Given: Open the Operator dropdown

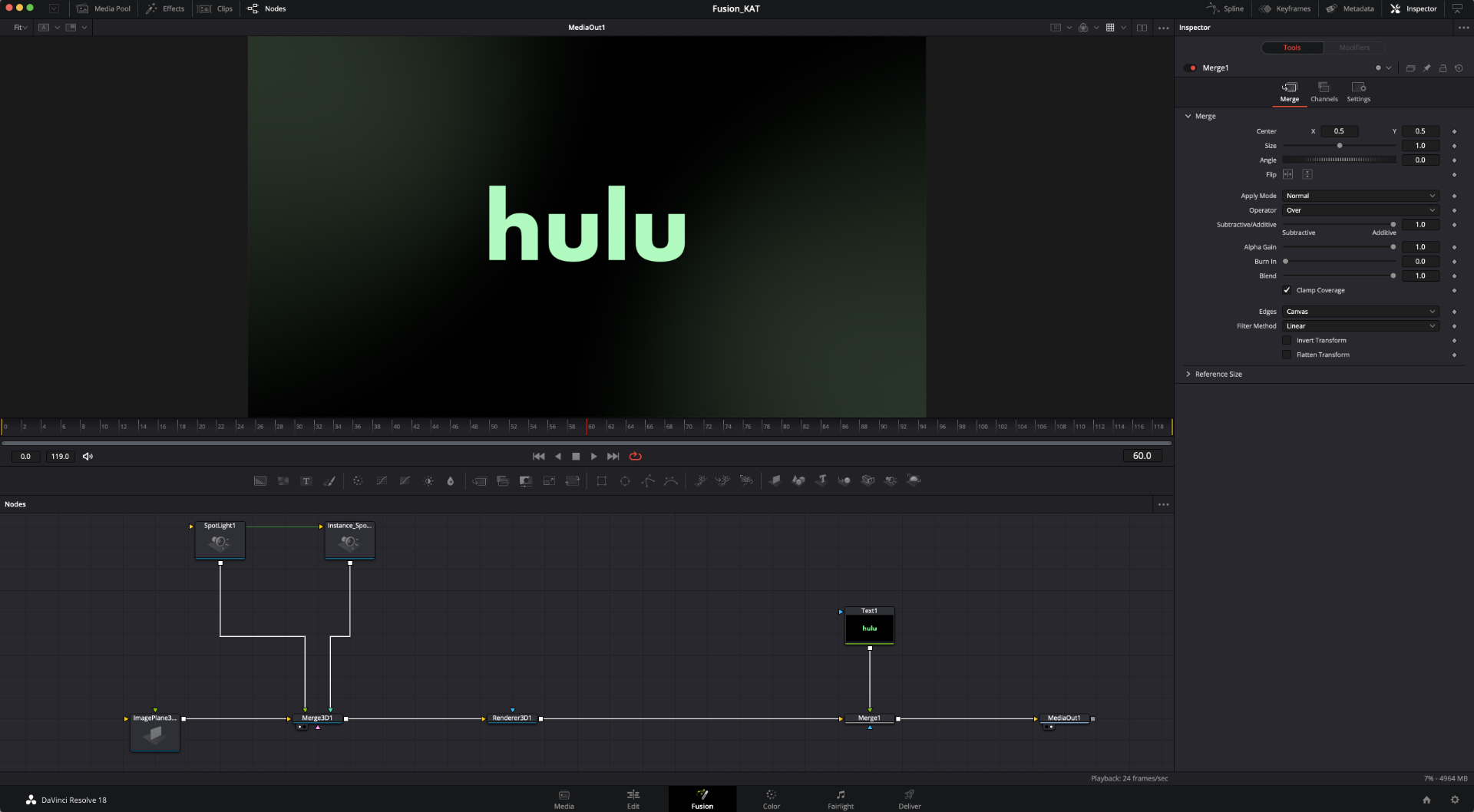Looking at the screenshot, I should (x=1360, y=210).
